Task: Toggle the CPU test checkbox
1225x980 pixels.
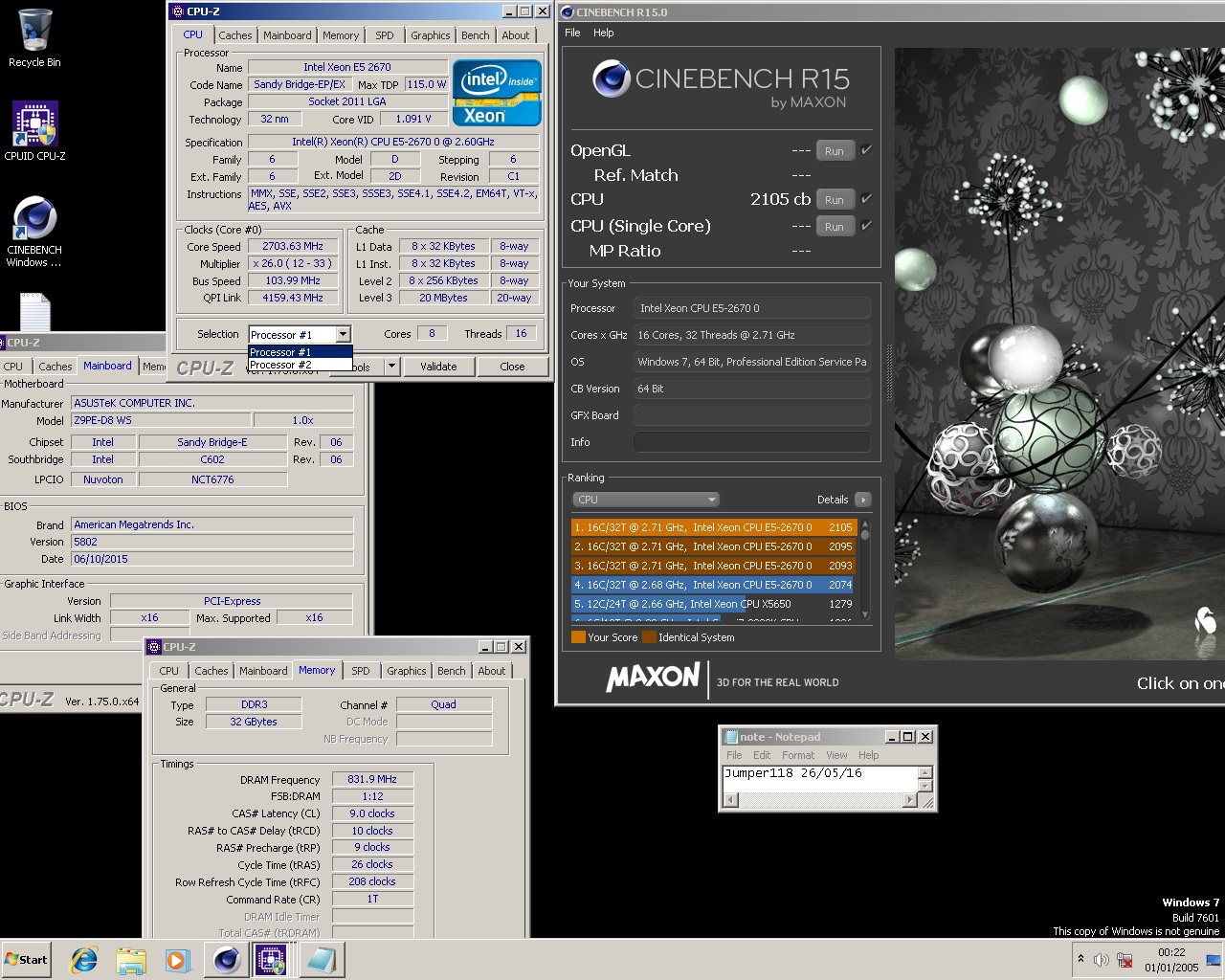Action: click(x=866, y=199)
